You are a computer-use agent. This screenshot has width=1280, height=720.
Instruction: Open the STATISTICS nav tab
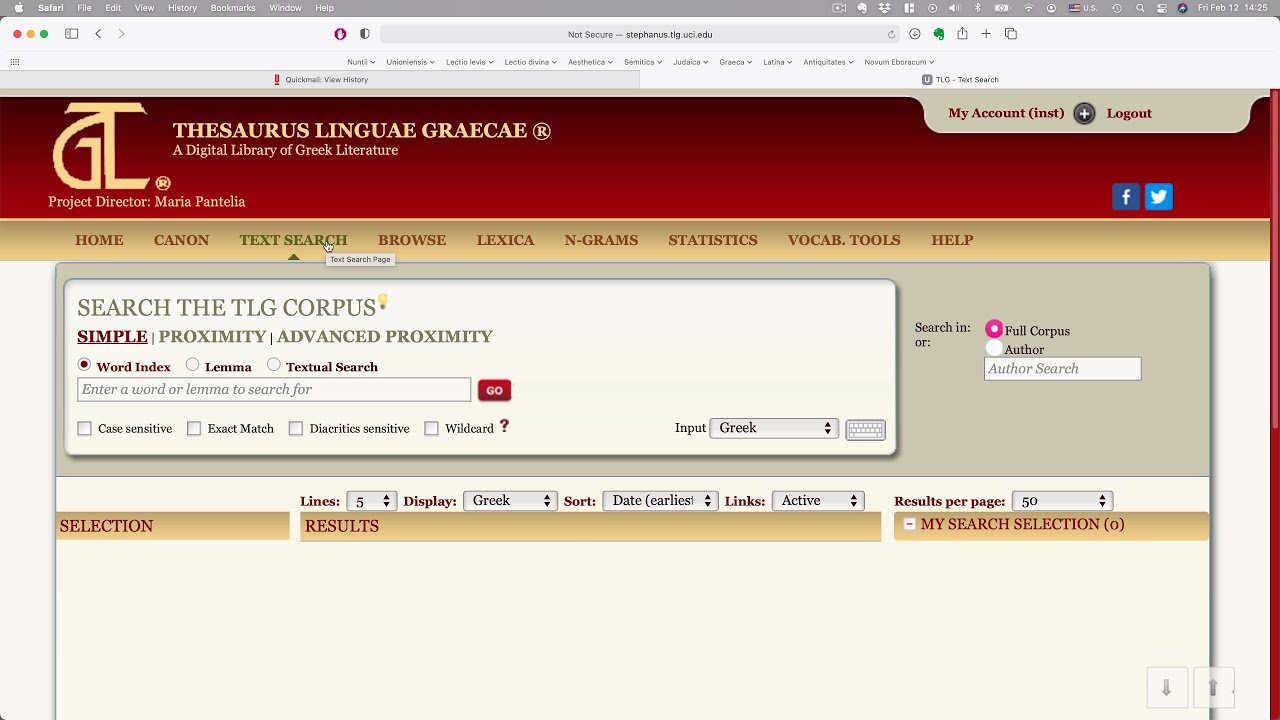tap(713, 240)
